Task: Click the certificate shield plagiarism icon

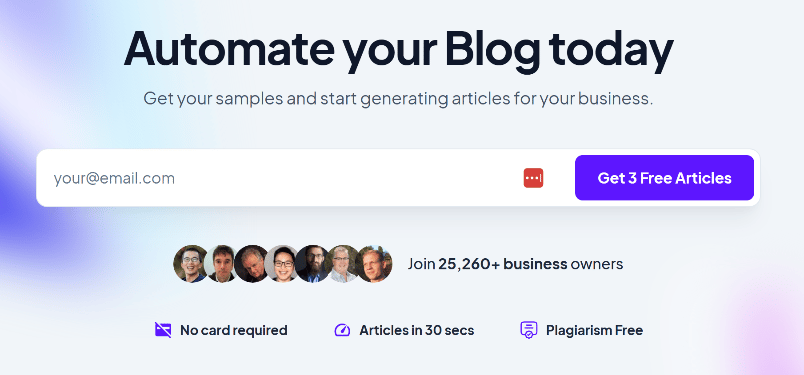Action: pyautogui.click(x=529, y=330)
